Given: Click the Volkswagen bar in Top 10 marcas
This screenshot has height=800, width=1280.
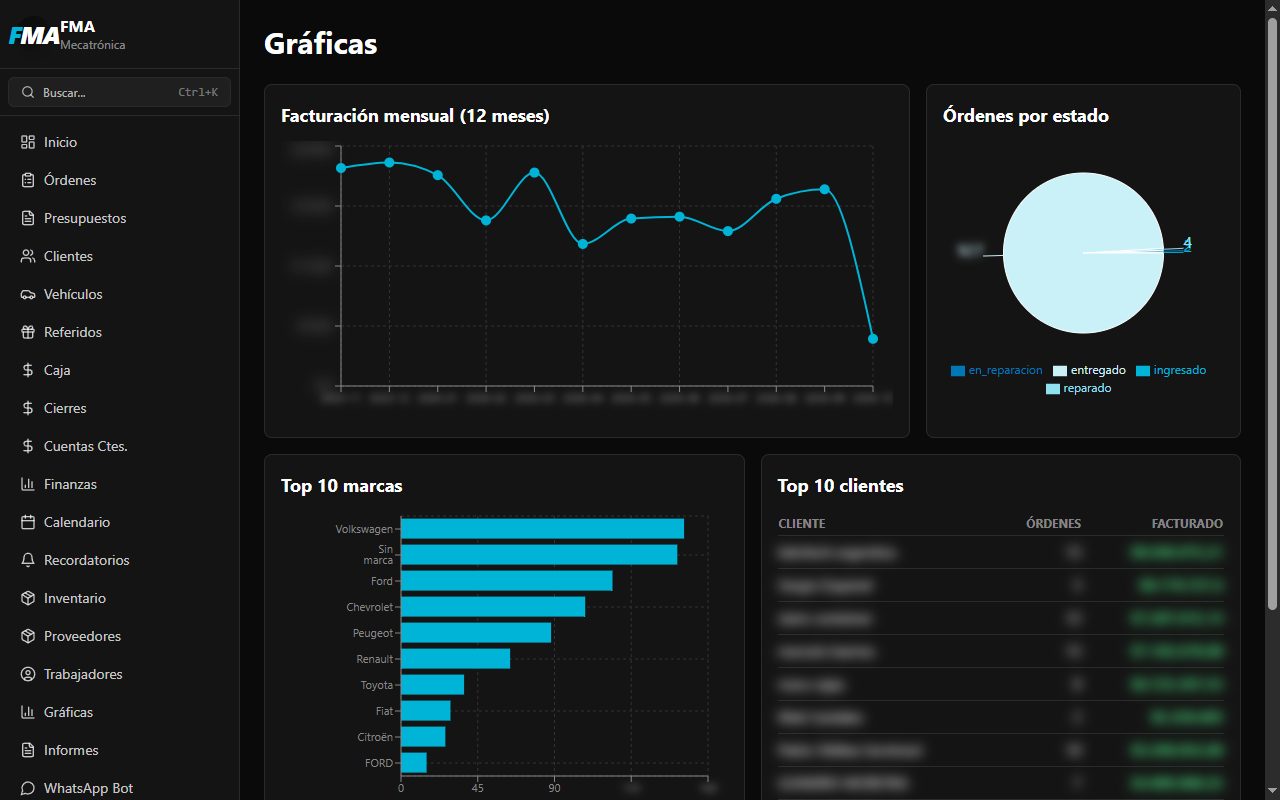Looking at the screenshot, I should tap(542, 529).
